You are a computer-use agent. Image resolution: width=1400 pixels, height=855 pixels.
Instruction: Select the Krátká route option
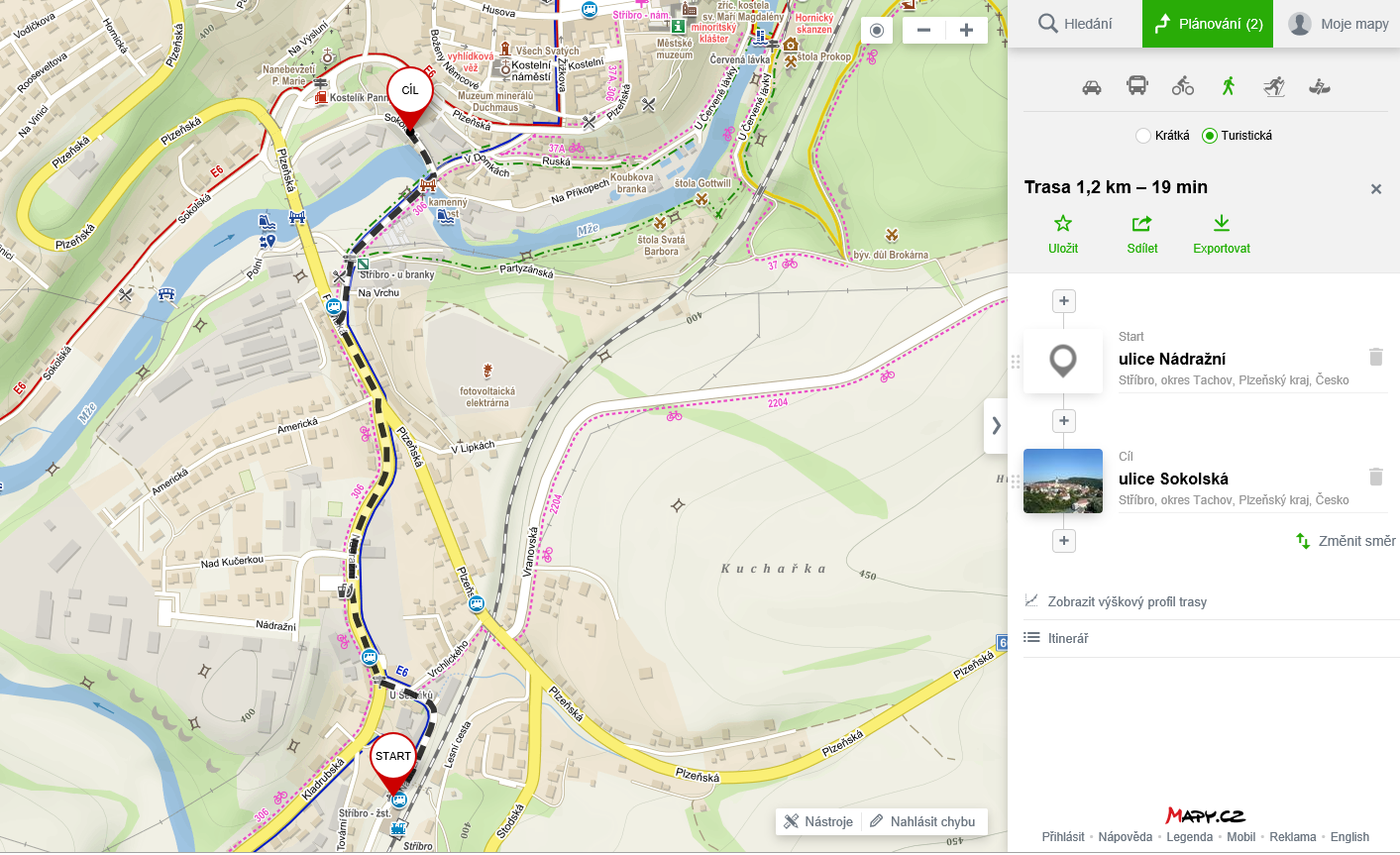pos(1143,136)
